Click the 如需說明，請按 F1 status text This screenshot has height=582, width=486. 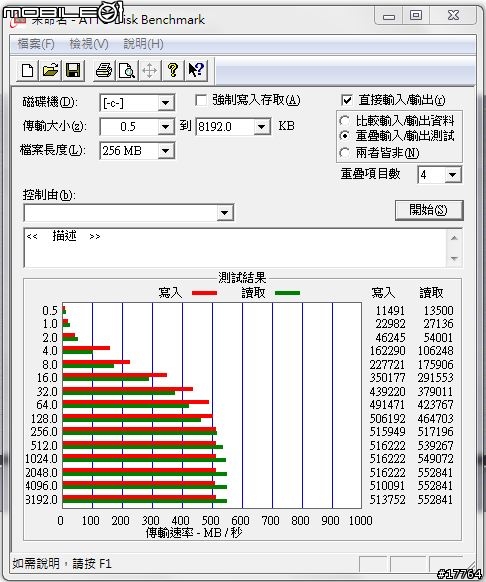point(62,564)
